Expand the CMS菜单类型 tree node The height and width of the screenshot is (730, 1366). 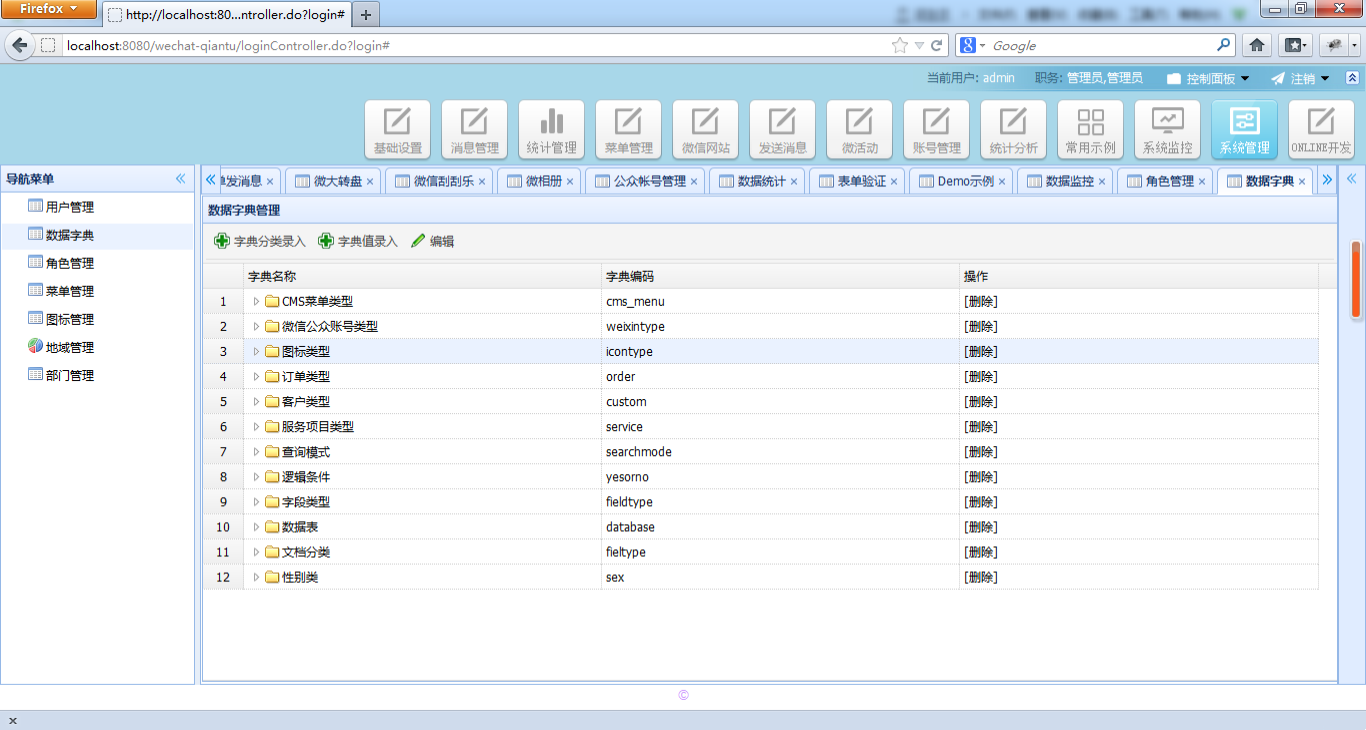pos(256,301)
